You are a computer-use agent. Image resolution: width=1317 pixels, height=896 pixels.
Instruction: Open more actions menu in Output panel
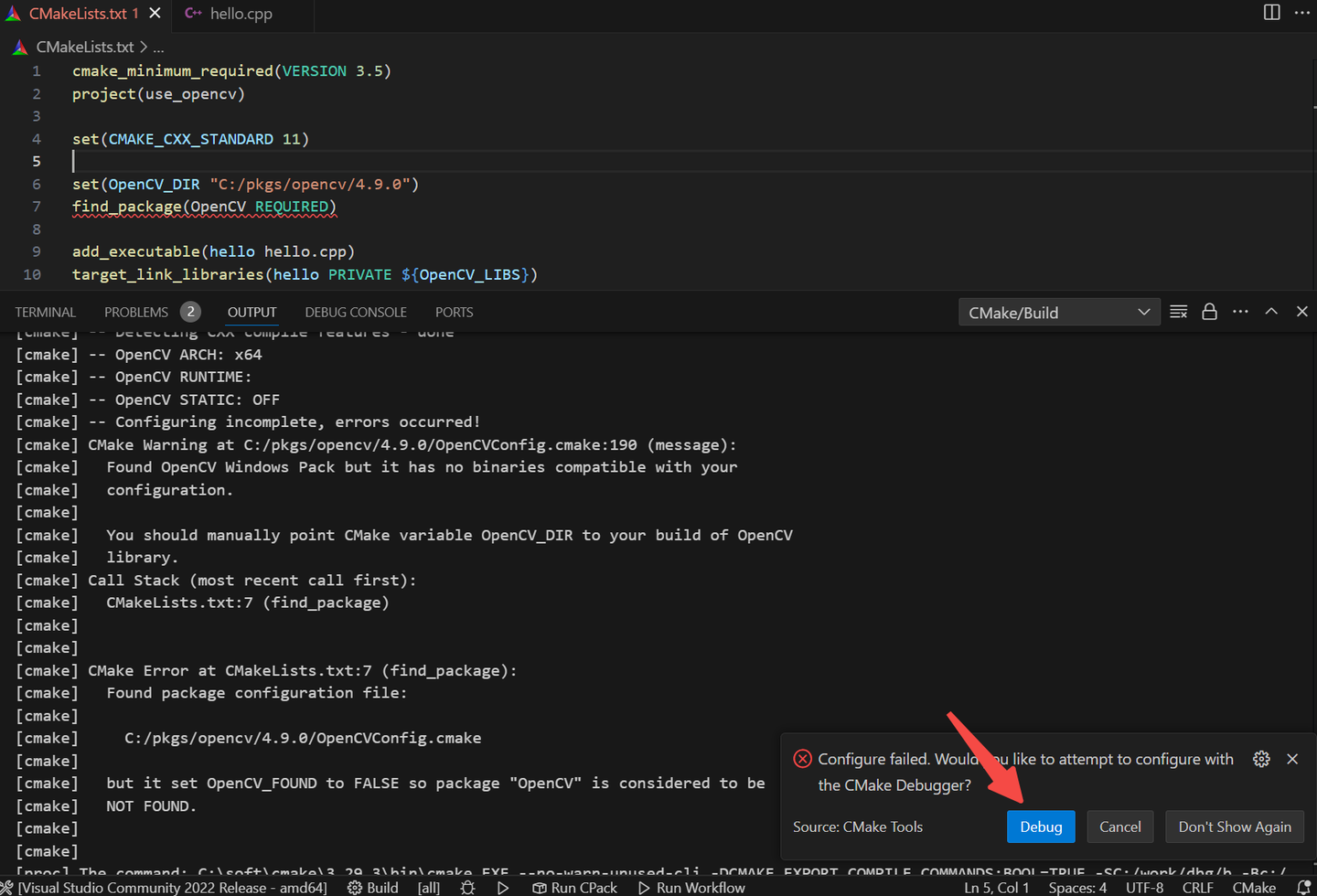pos(1240,311)
